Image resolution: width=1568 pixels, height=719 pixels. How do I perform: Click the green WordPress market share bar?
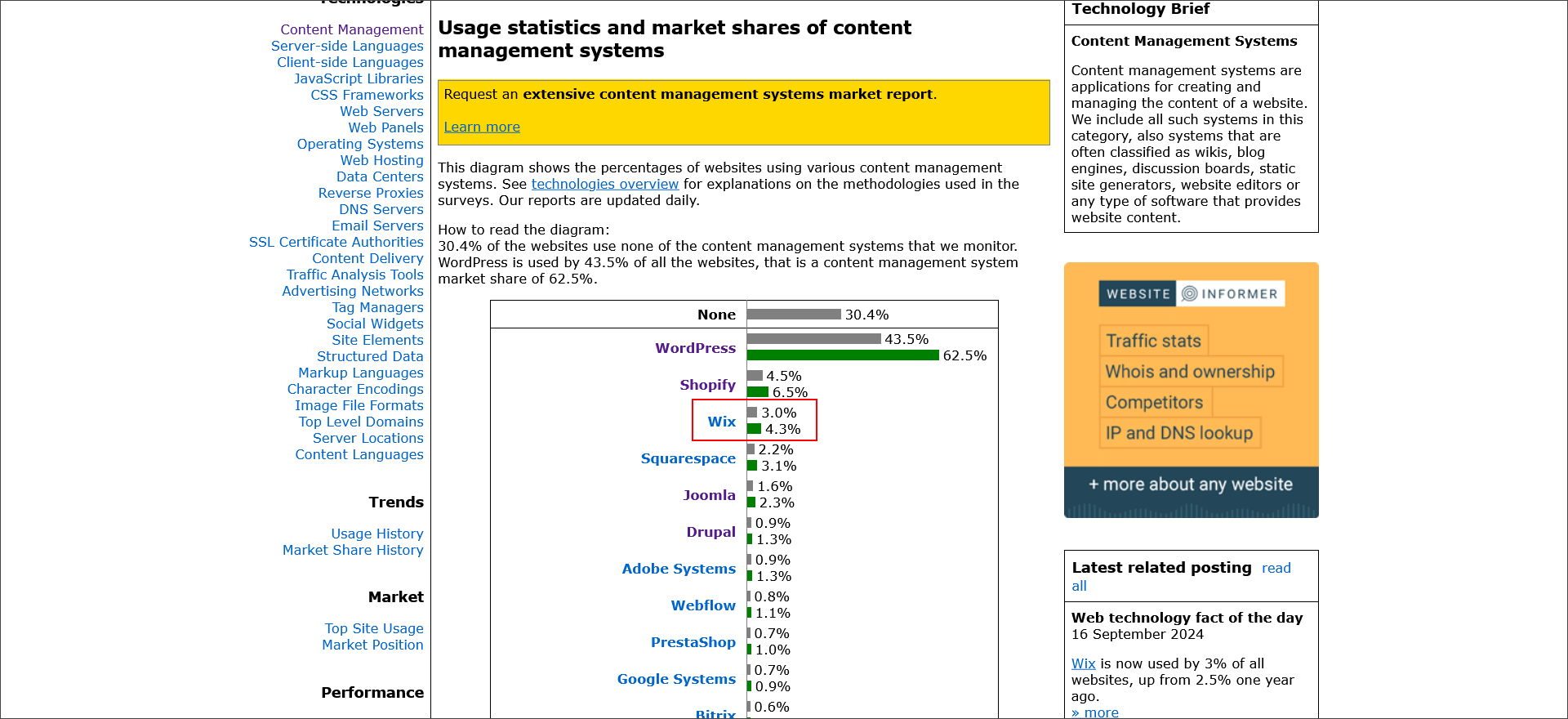point(843,355)
